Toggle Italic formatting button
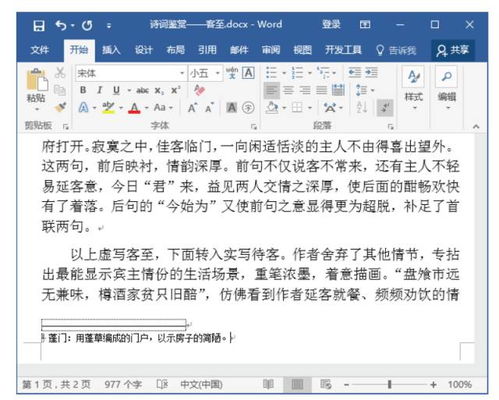 [99, 90]
